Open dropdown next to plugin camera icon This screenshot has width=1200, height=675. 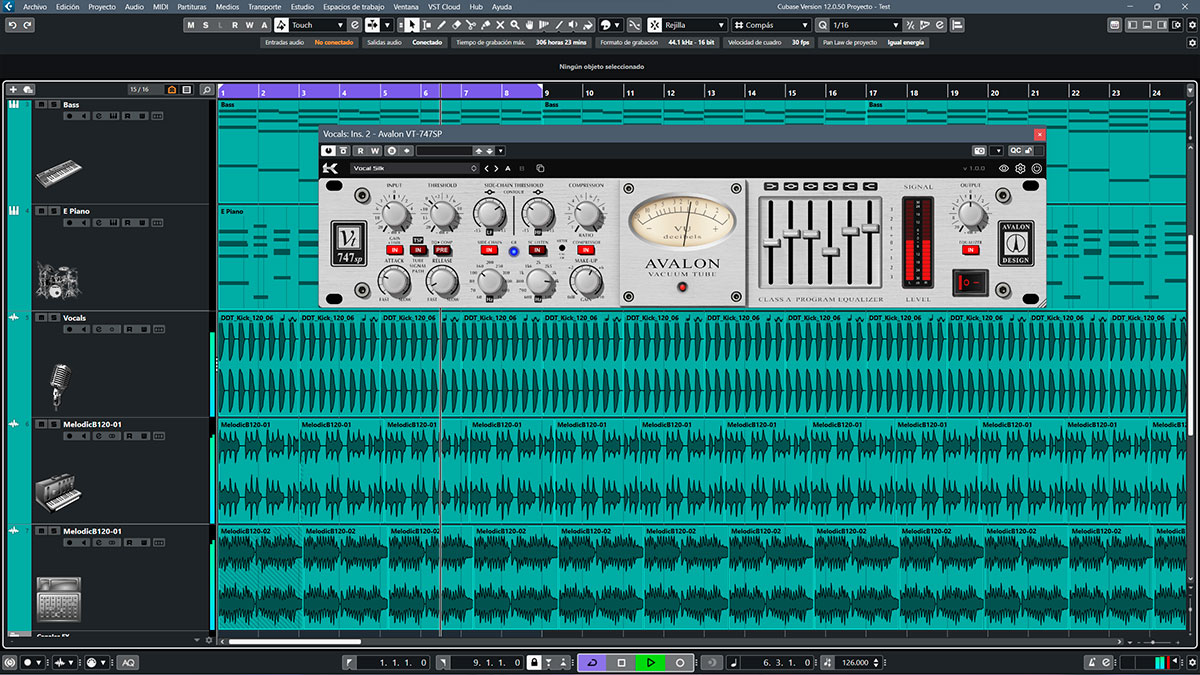(997, 150)
